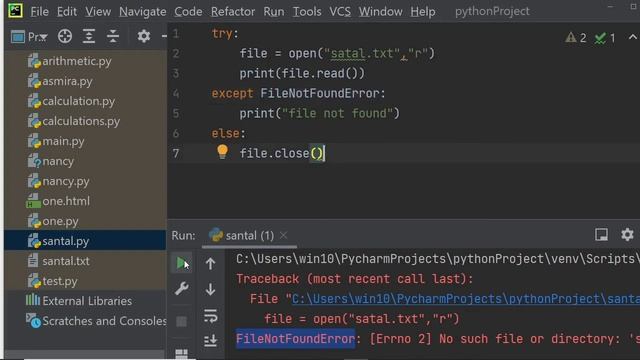Open the Help menu
The width and height of the screenshot is (640, 360).
[x=422, y=11]
